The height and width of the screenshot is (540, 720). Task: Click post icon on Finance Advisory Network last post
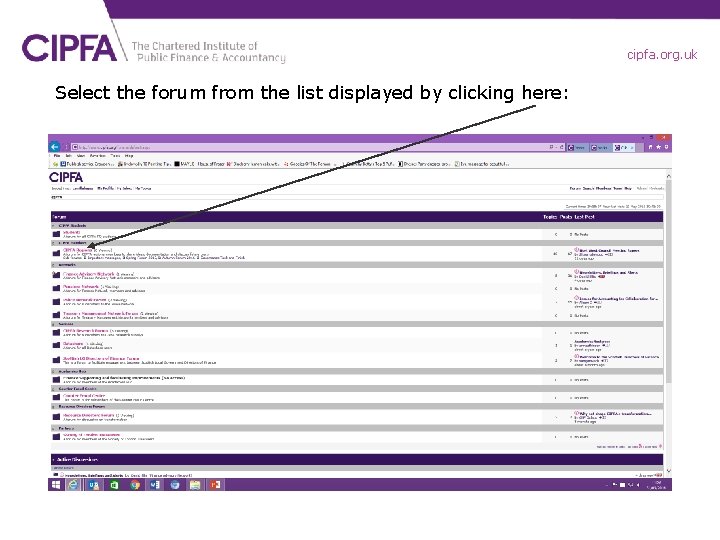point(576,272)
